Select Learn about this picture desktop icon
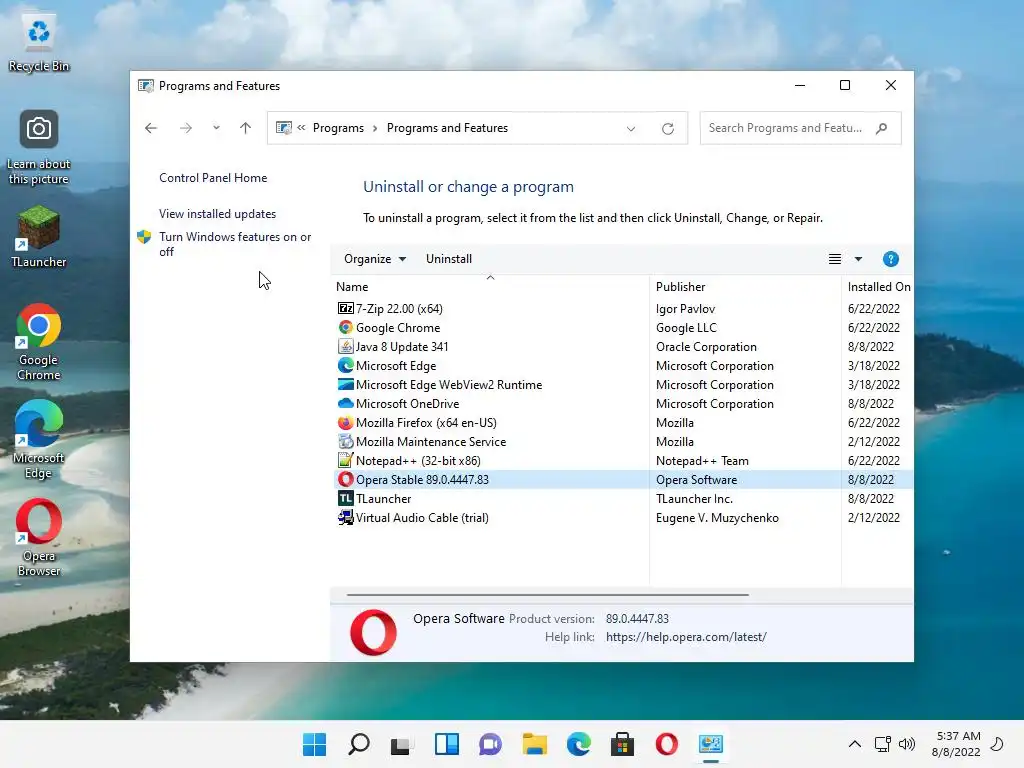 (x=39, y=148)
